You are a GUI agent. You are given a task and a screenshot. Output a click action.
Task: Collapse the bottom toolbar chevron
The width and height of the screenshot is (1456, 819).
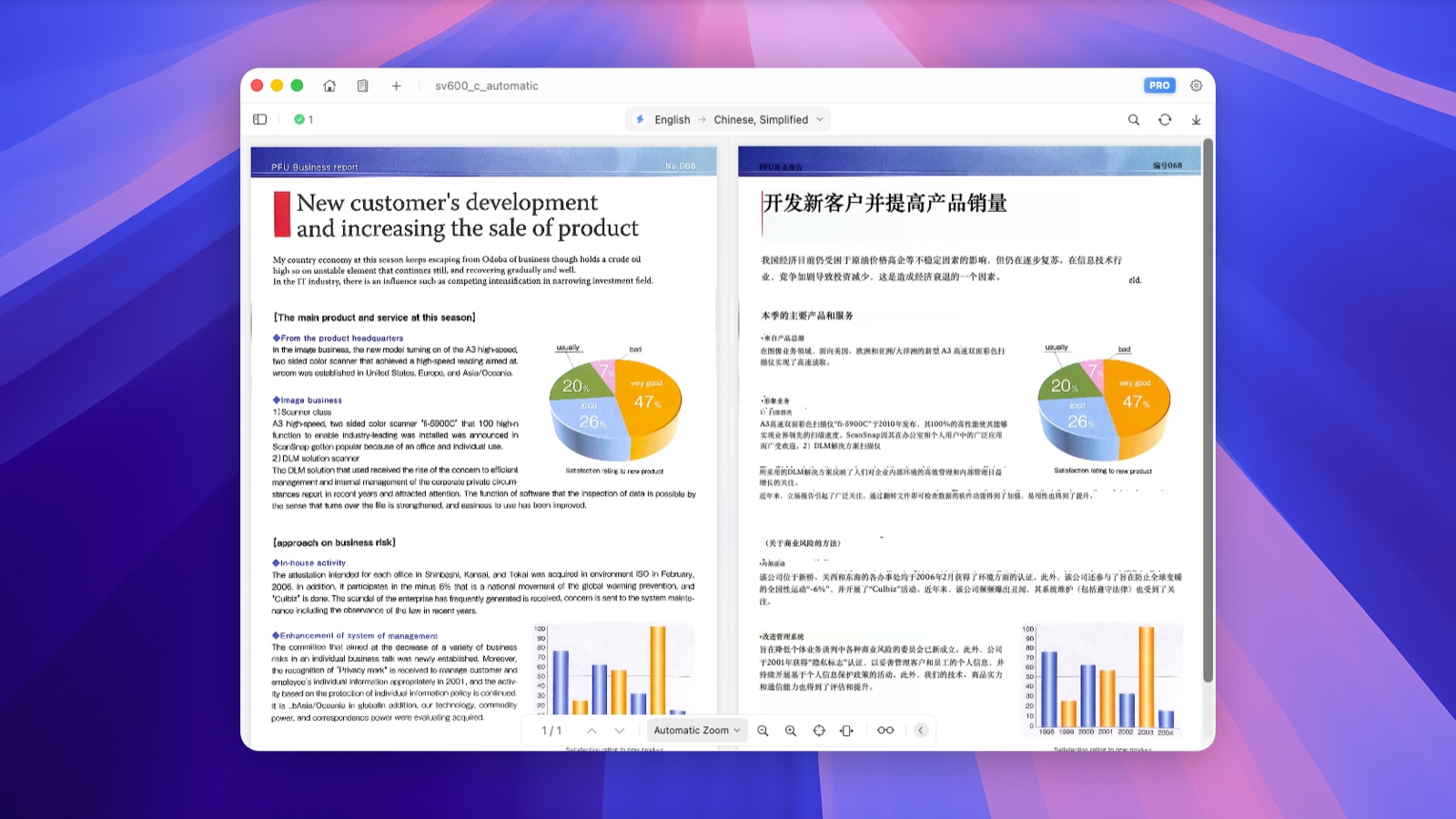[x=921, y=731]
